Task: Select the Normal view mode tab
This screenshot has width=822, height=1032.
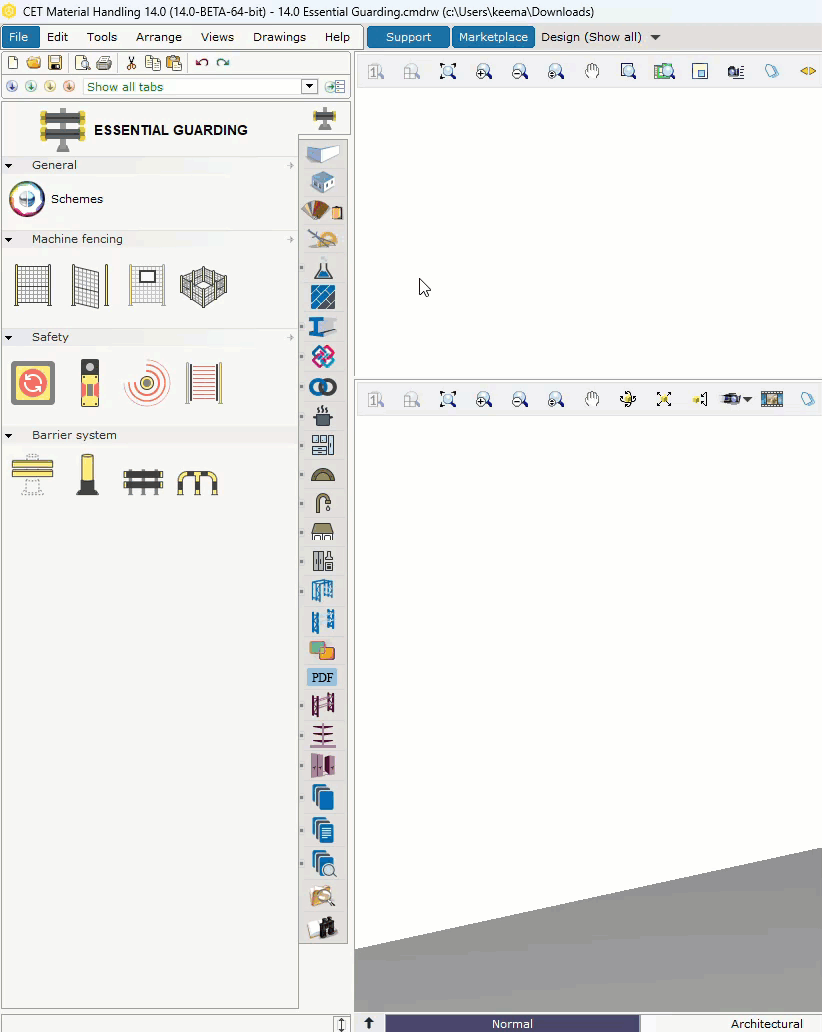Action: [512, 1023]
